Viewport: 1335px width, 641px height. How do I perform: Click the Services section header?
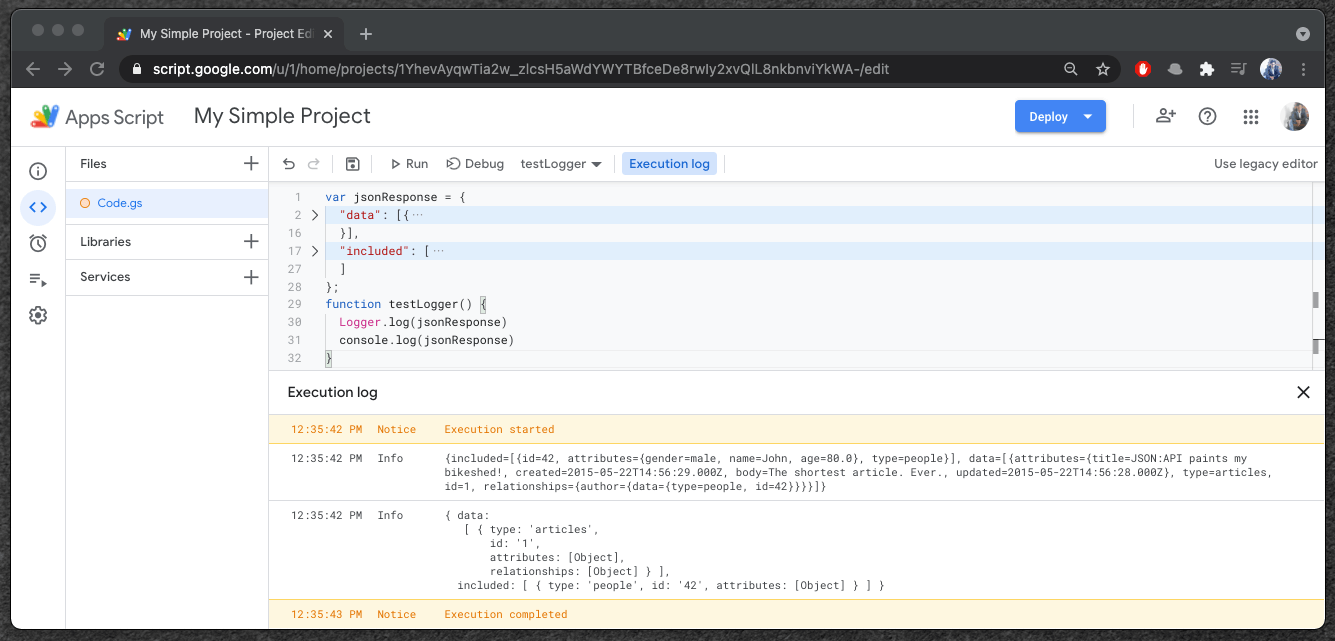pos(105,277)
